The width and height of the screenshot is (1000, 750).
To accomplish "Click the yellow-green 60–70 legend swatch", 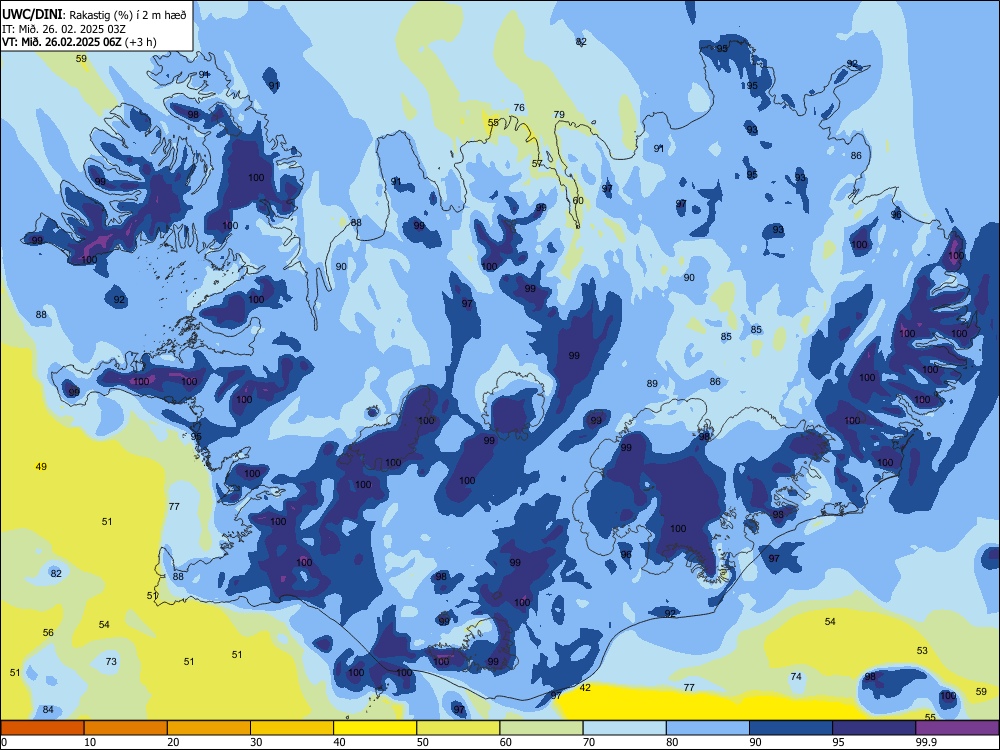I will point(541,728).
